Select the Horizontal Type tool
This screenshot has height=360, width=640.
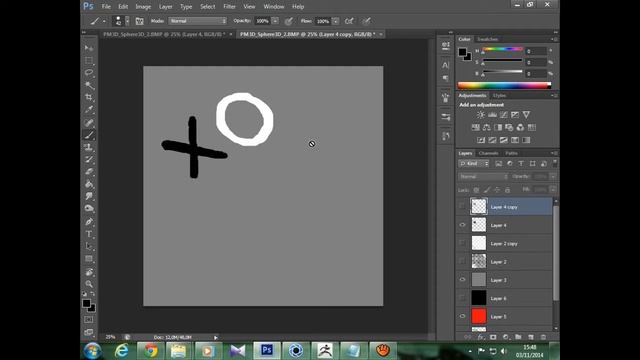coord(89,234)
